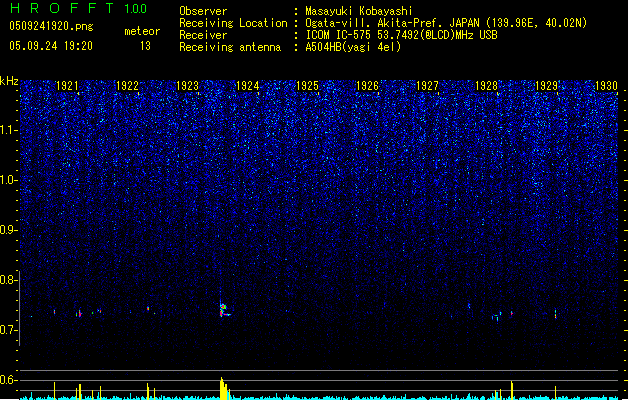Click the Receiving antenna label
This screenshot has height=400, width=629.
[230, 47]
